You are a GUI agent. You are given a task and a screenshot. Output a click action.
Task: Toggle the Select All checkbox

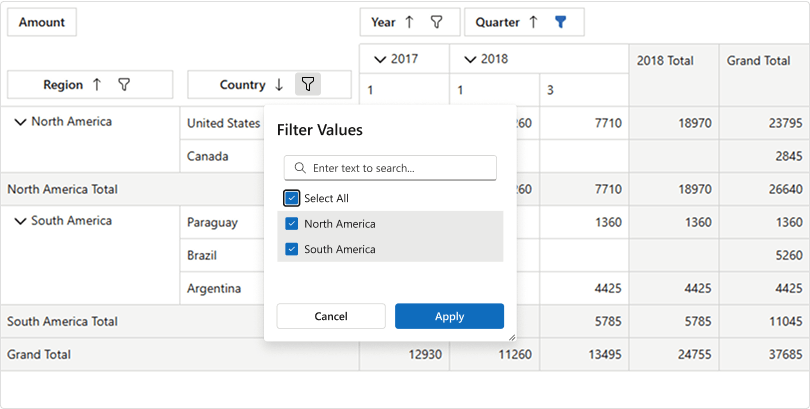[x=292, y=198]
